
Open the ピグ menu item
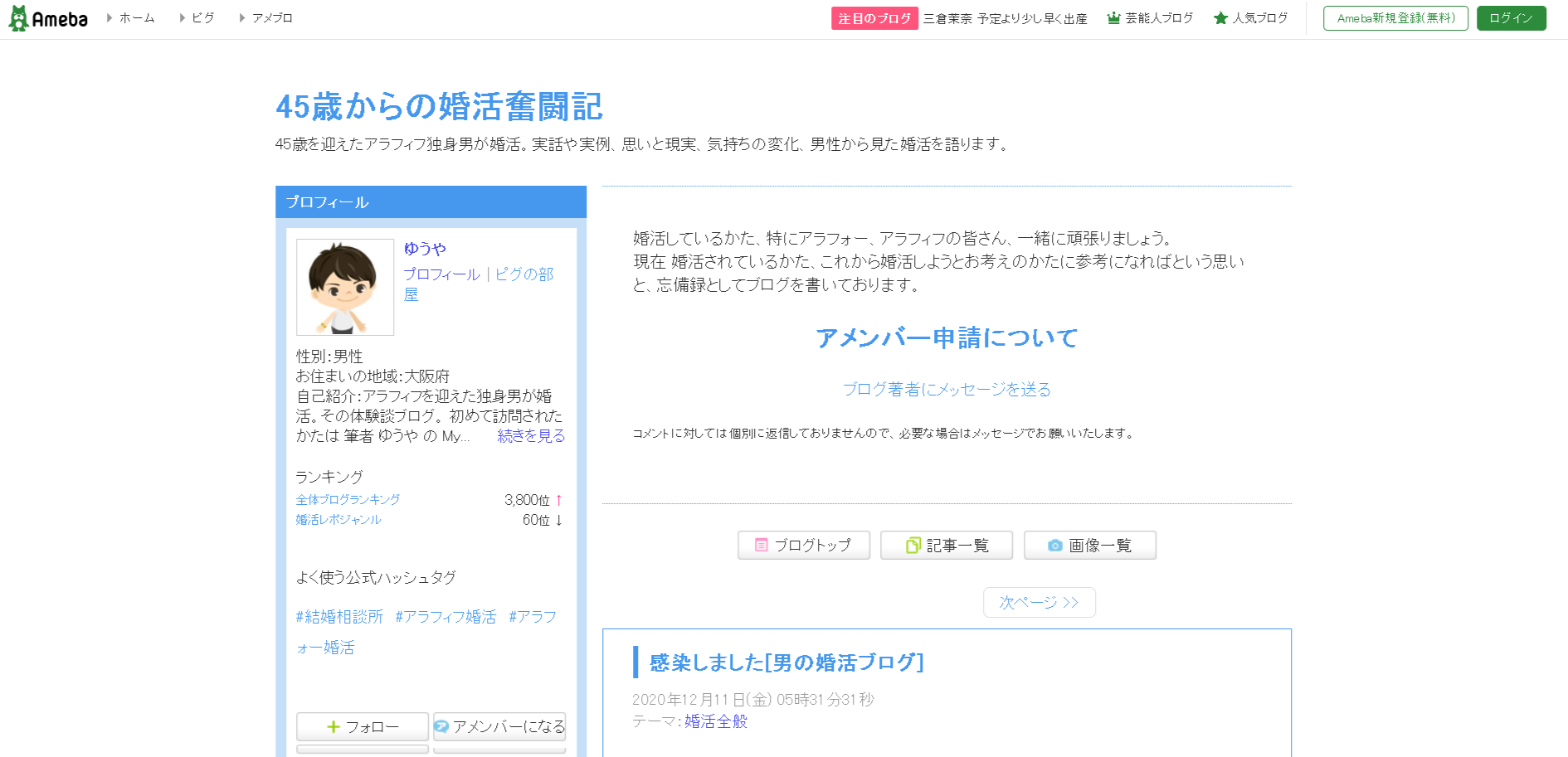[203, 18]
